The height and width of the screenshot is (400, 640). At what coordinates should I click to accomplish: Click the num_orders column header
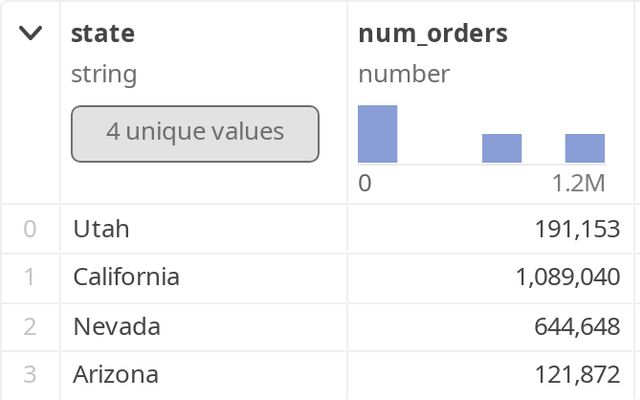(433, 33)
